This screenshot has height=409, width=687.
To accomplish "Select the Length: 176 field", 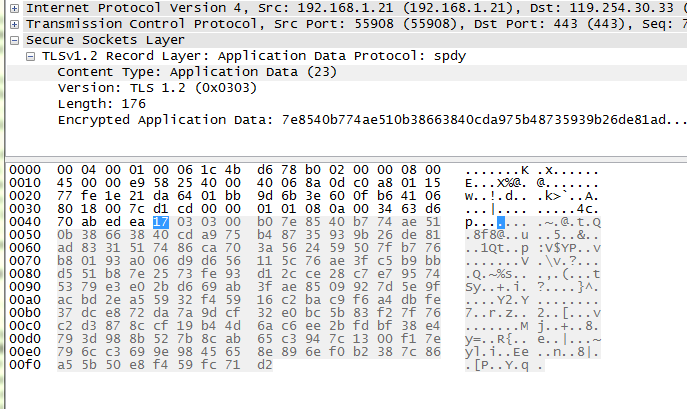I will [102, 104].
